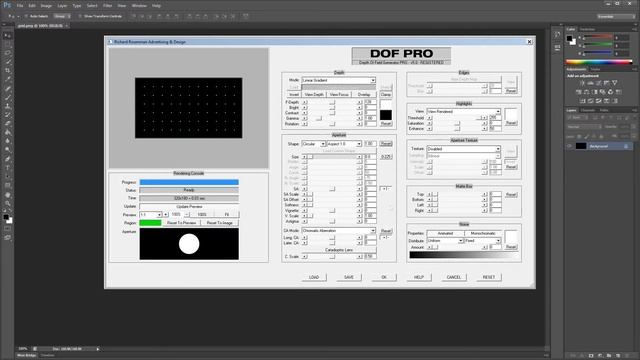
Task: Click the HELP button
Action: point(419,277)
